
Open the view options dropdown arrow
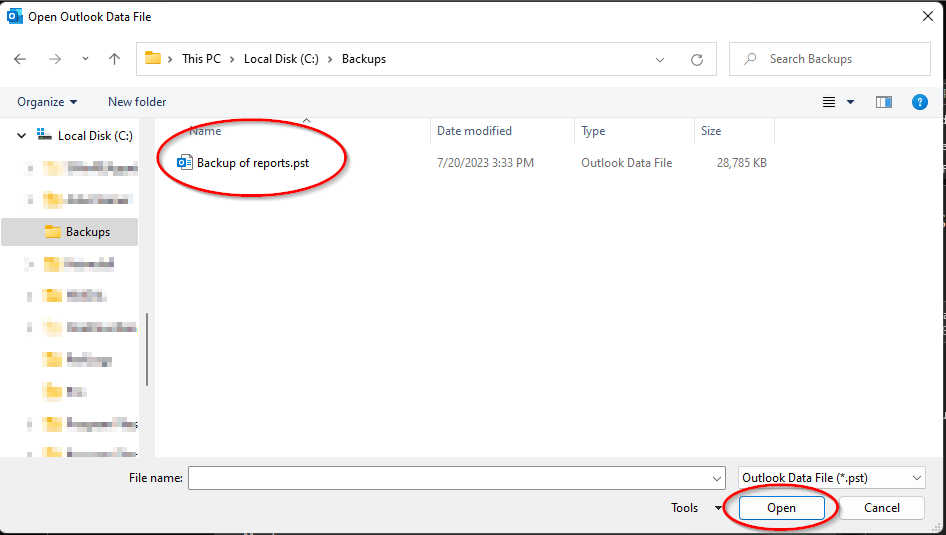tap(850, 103)
